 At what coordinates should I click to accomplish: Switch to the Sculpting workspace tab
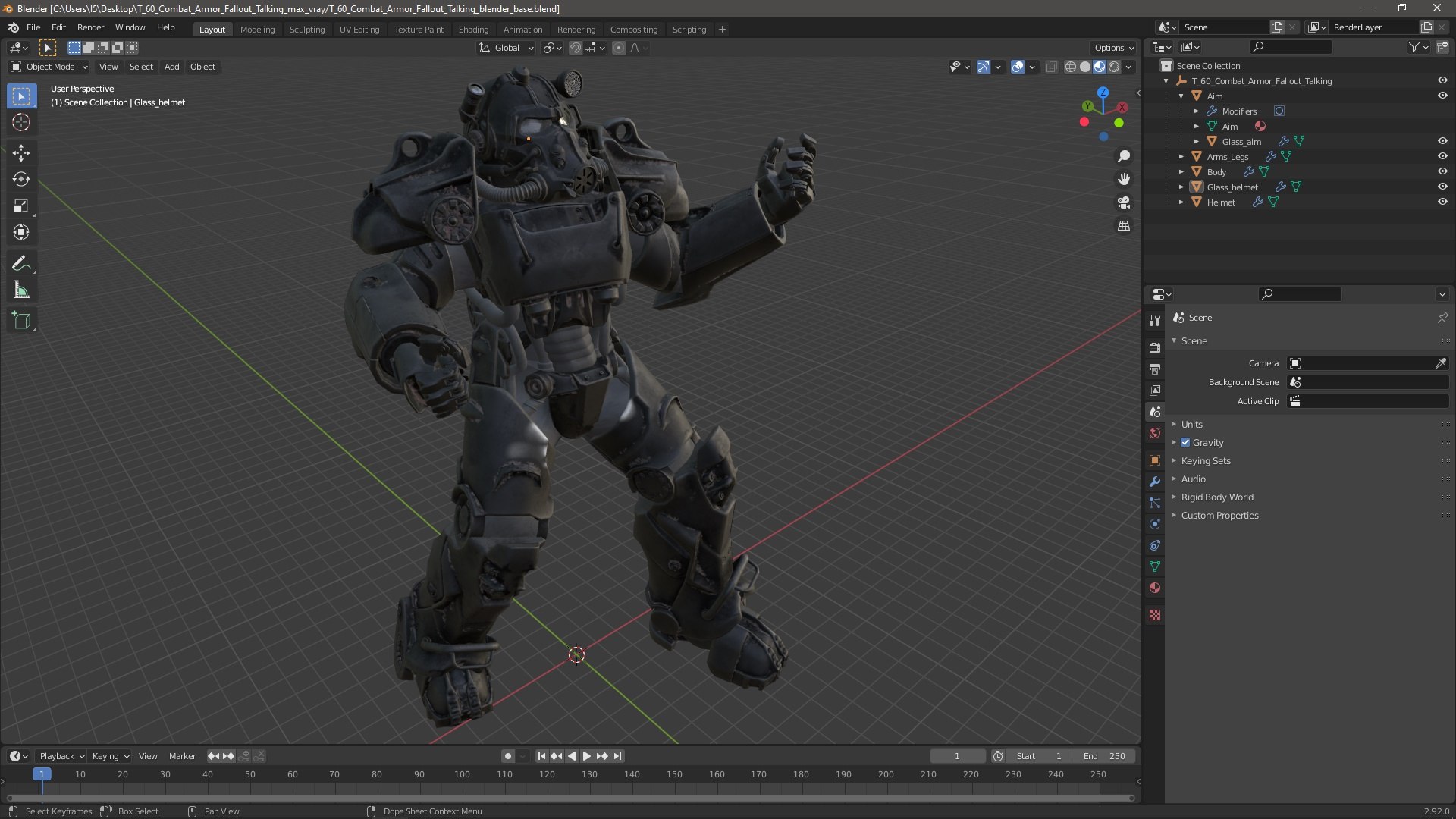point(306,30)
